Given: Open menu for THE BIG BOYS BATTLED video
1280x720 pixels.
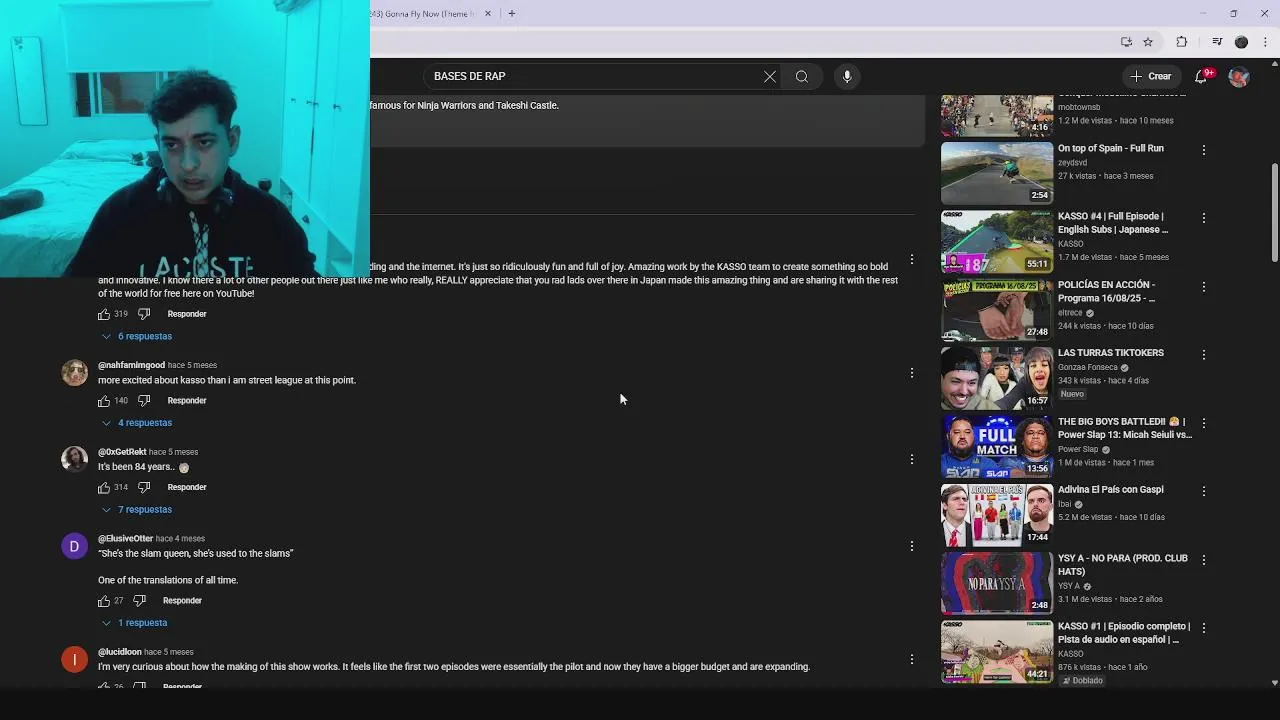Looking at the screenshot, I should pos(1203,423).
